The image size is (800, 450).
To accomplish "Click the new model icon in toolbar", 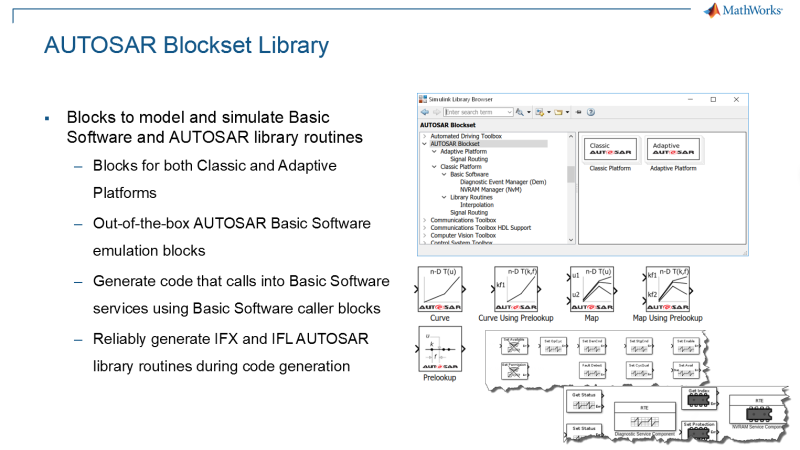I will coord(539,112).
